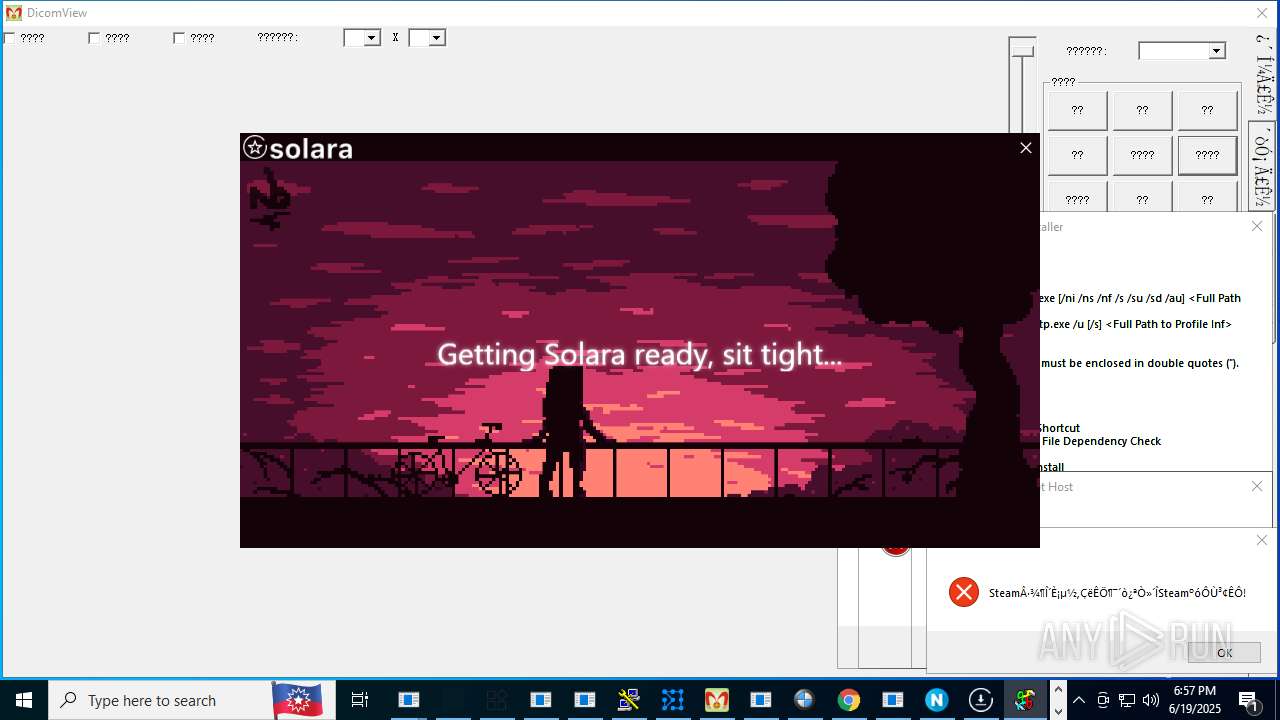Click the red error icon in Steam dialog
The height and width of the screenshot is (720, 1280).
[964, 592]
